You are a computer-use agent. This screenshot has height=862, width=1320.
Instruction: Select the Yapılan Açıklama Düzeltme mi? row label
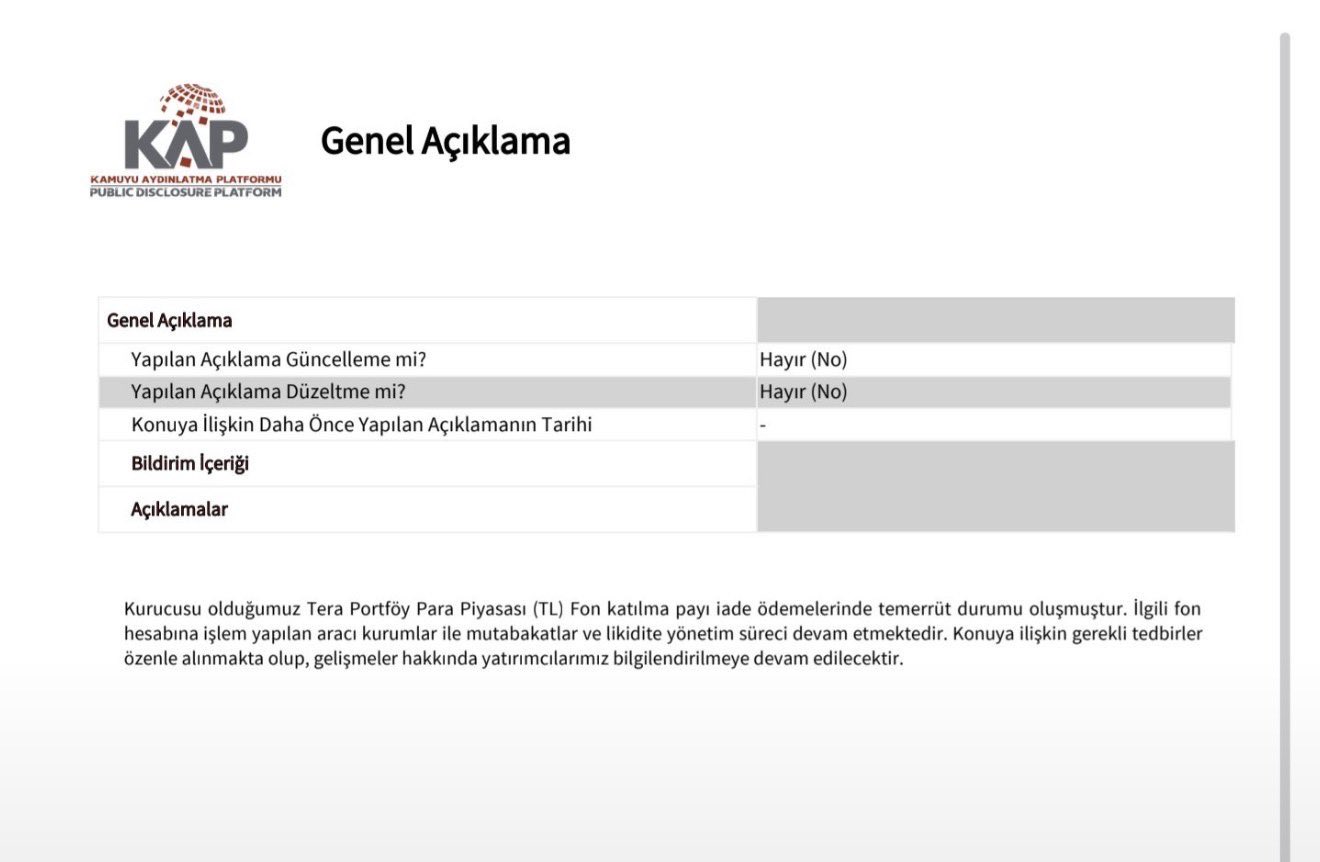[x=273, y=392]
